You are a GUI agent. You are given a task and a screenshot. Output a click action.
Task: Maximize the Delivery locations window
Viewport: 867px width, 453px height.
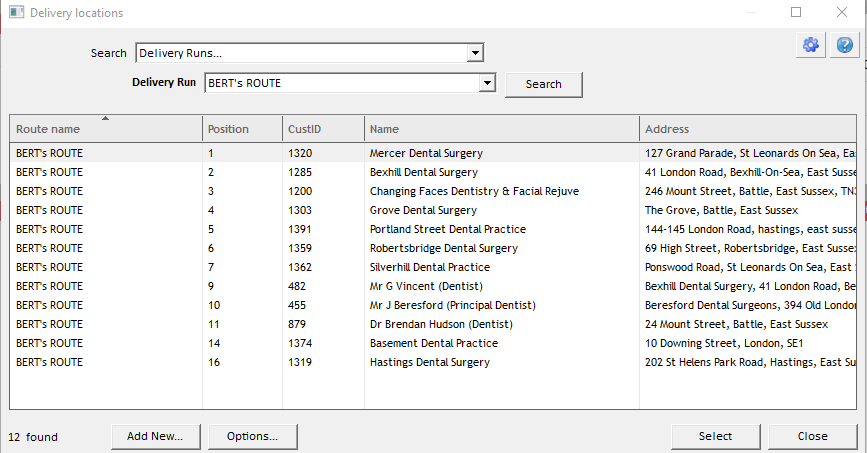(797, 13)
